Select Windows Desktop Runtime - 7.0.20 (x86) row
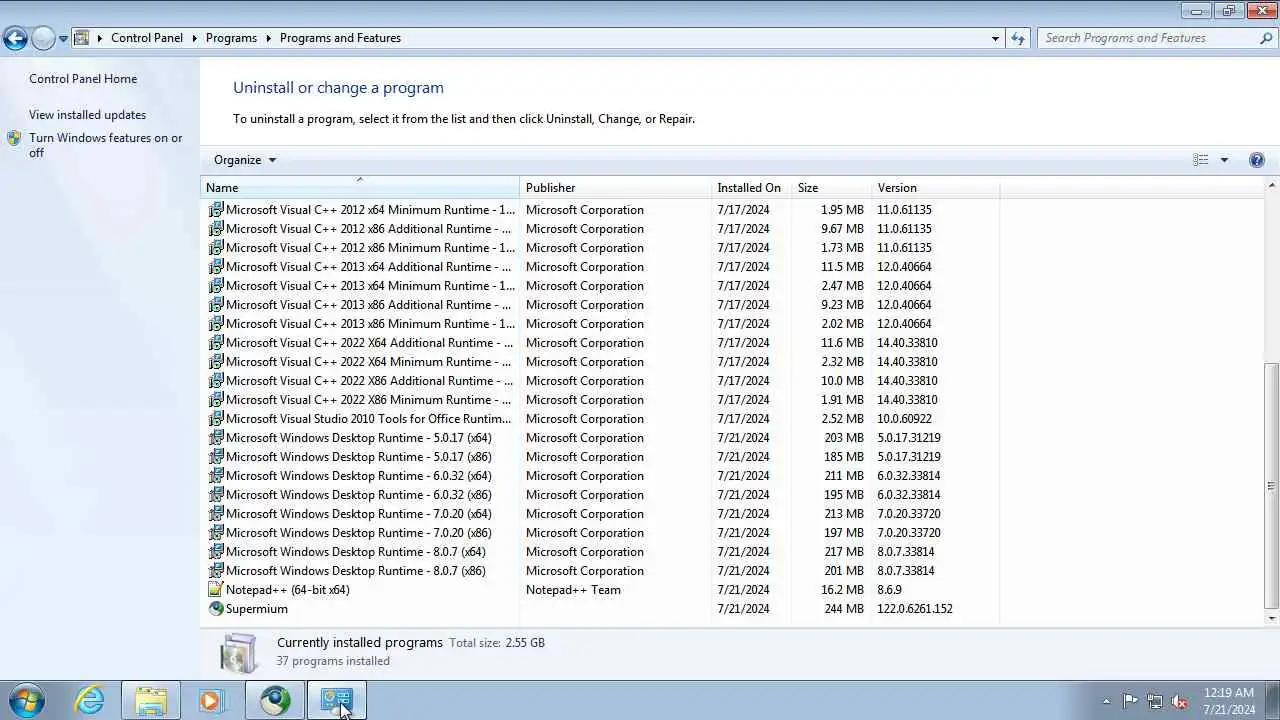The image size is (1280, 720). pos(600,533)
